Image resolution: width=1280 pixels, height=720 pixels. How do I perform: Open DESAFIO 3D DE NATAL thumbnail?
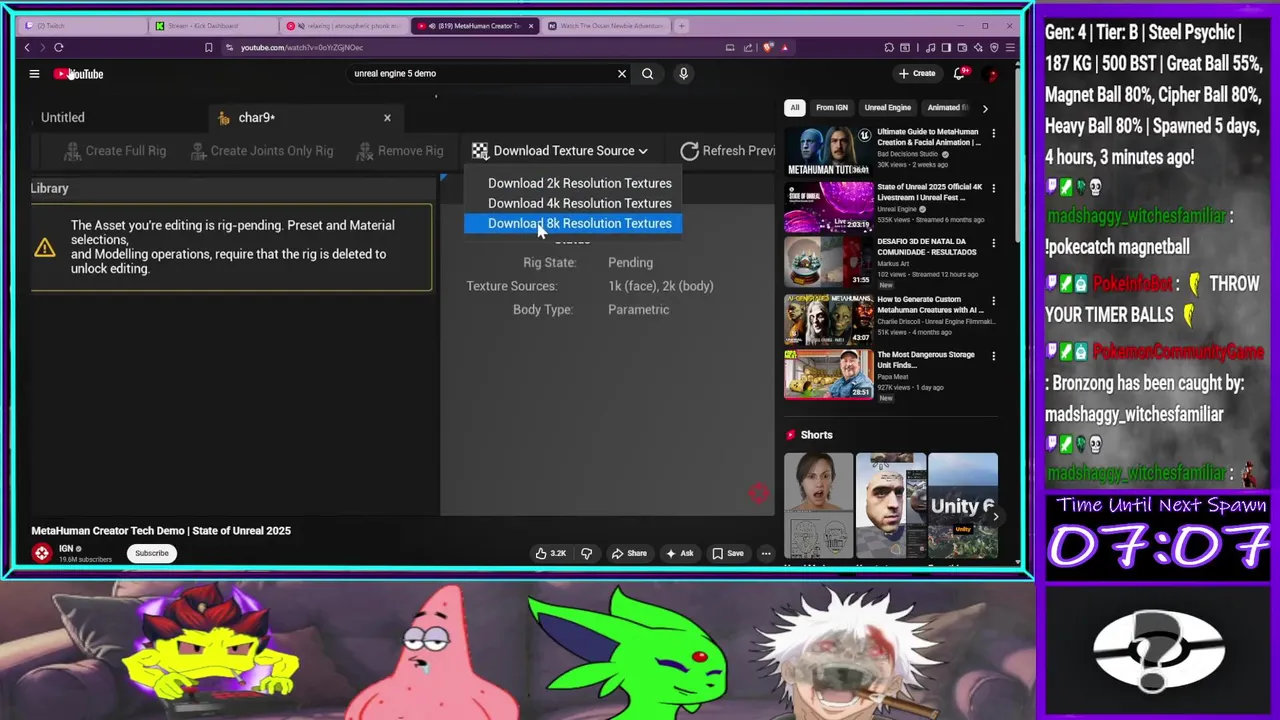tap(829, 262)
